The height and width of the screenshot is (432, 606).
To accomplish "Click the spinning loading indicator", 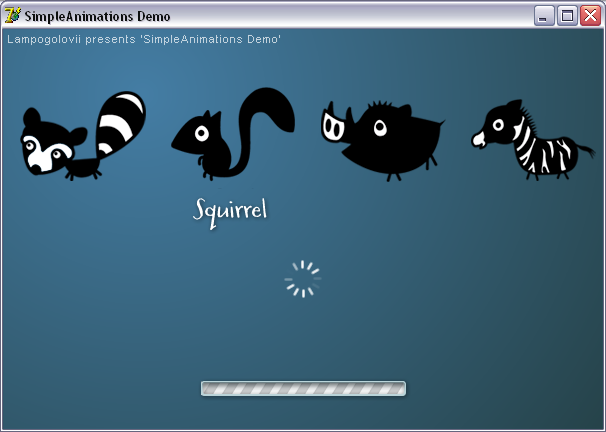I will click(x=303, y=279).
